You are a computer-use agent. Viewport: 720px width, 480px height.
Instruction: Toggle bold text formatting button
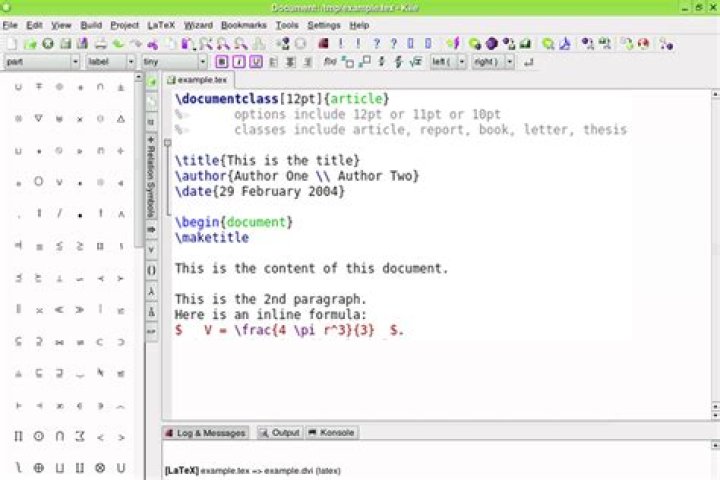pos(221,62)
